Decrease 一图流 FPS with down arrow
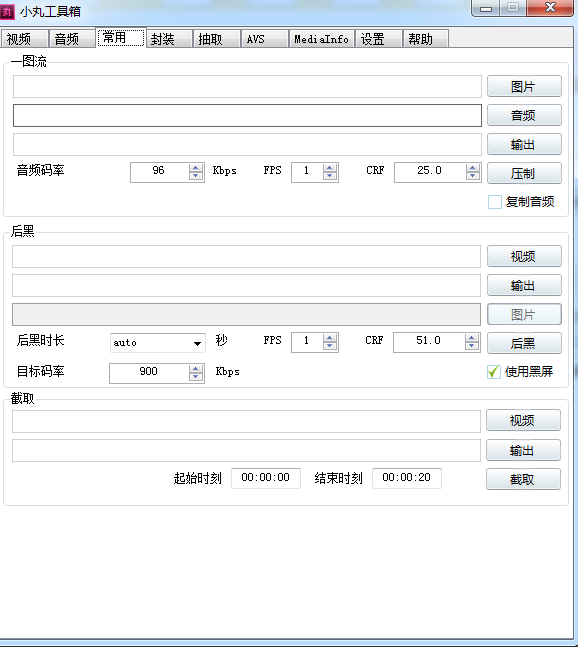This screenshot has width=578, height=647. coord(329,176)
